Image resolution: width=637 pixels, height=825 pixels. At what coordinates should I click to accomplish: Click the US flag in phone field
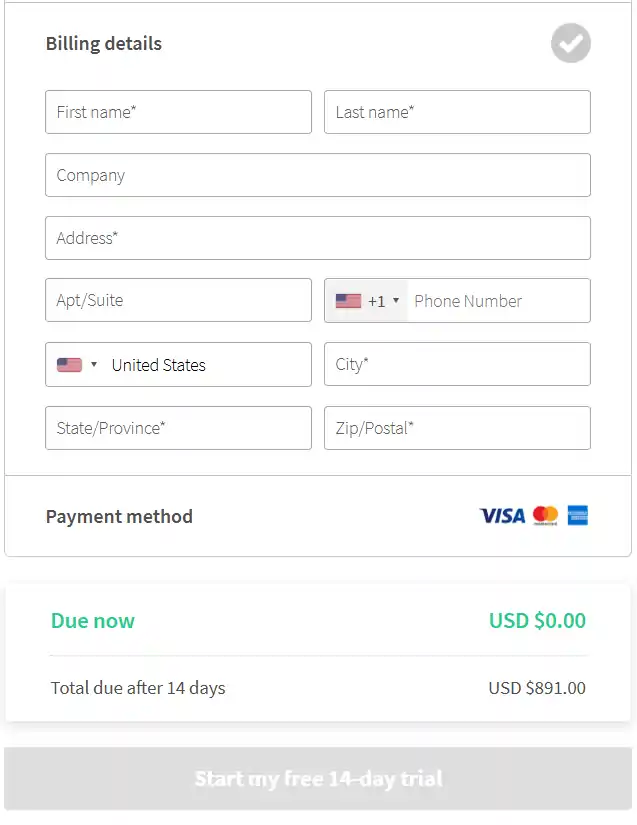pyautogui.click(x=348, y=301)
